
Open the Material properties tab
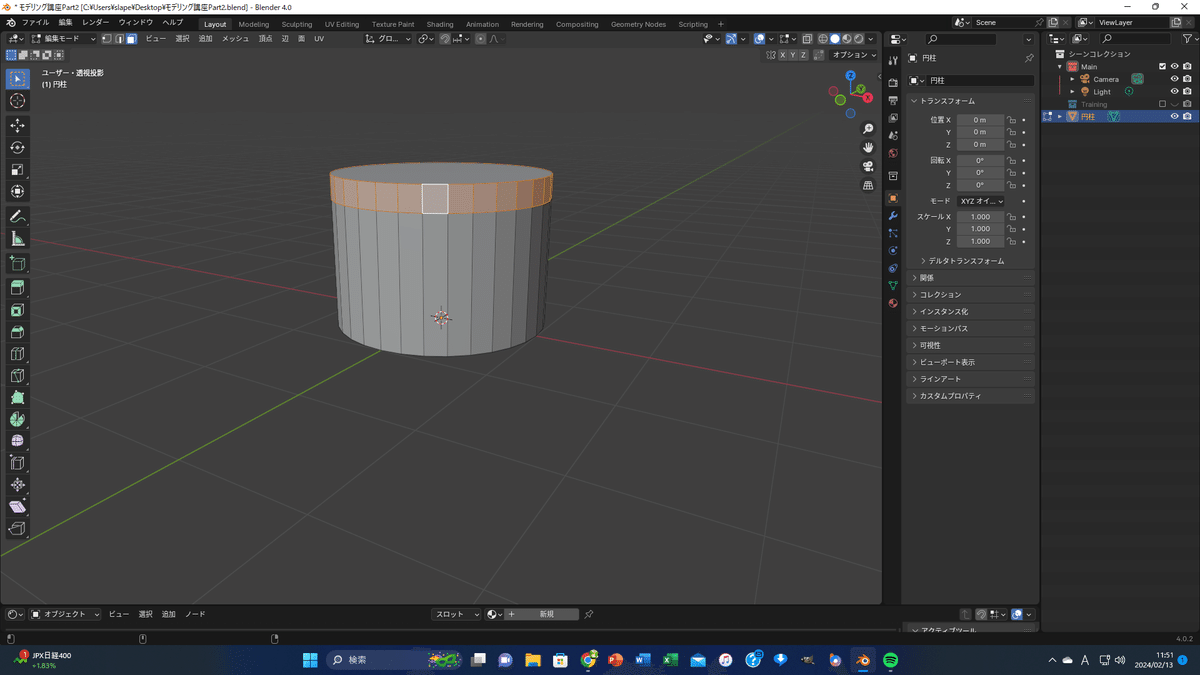893,303
